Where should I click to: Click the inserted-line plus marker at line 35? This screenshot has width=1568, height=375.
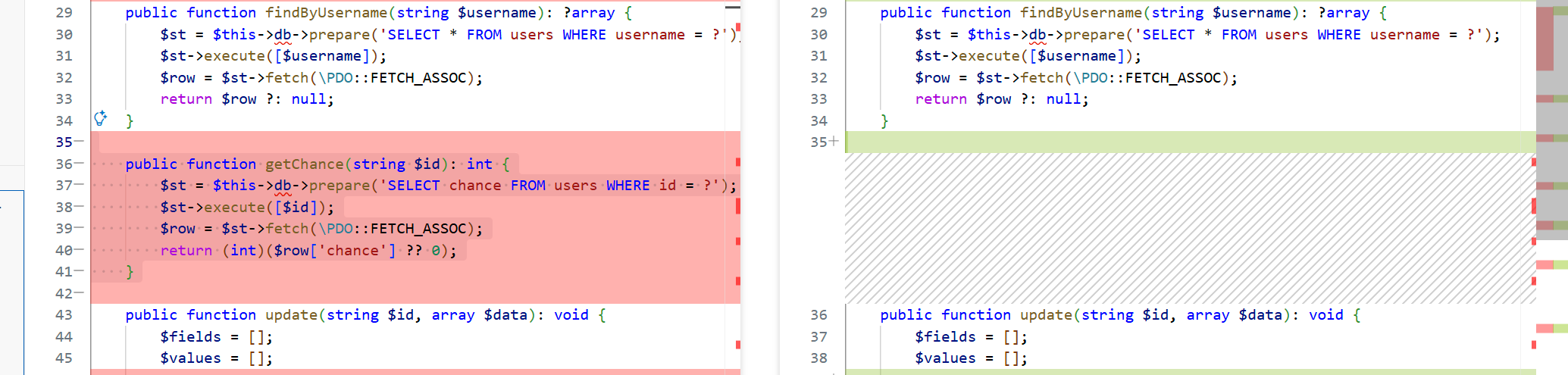point(834,141)
